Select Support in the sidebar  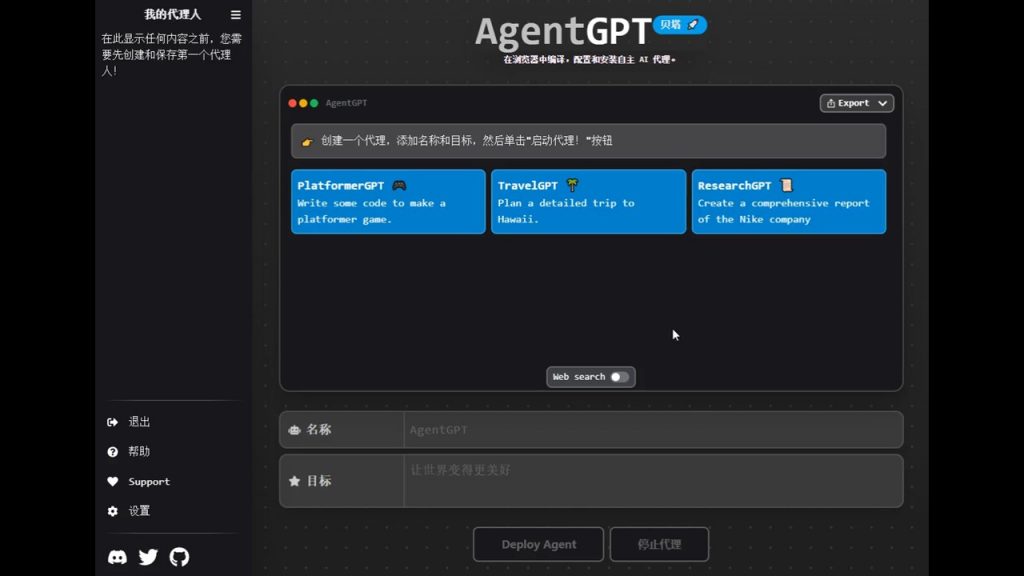149,481
